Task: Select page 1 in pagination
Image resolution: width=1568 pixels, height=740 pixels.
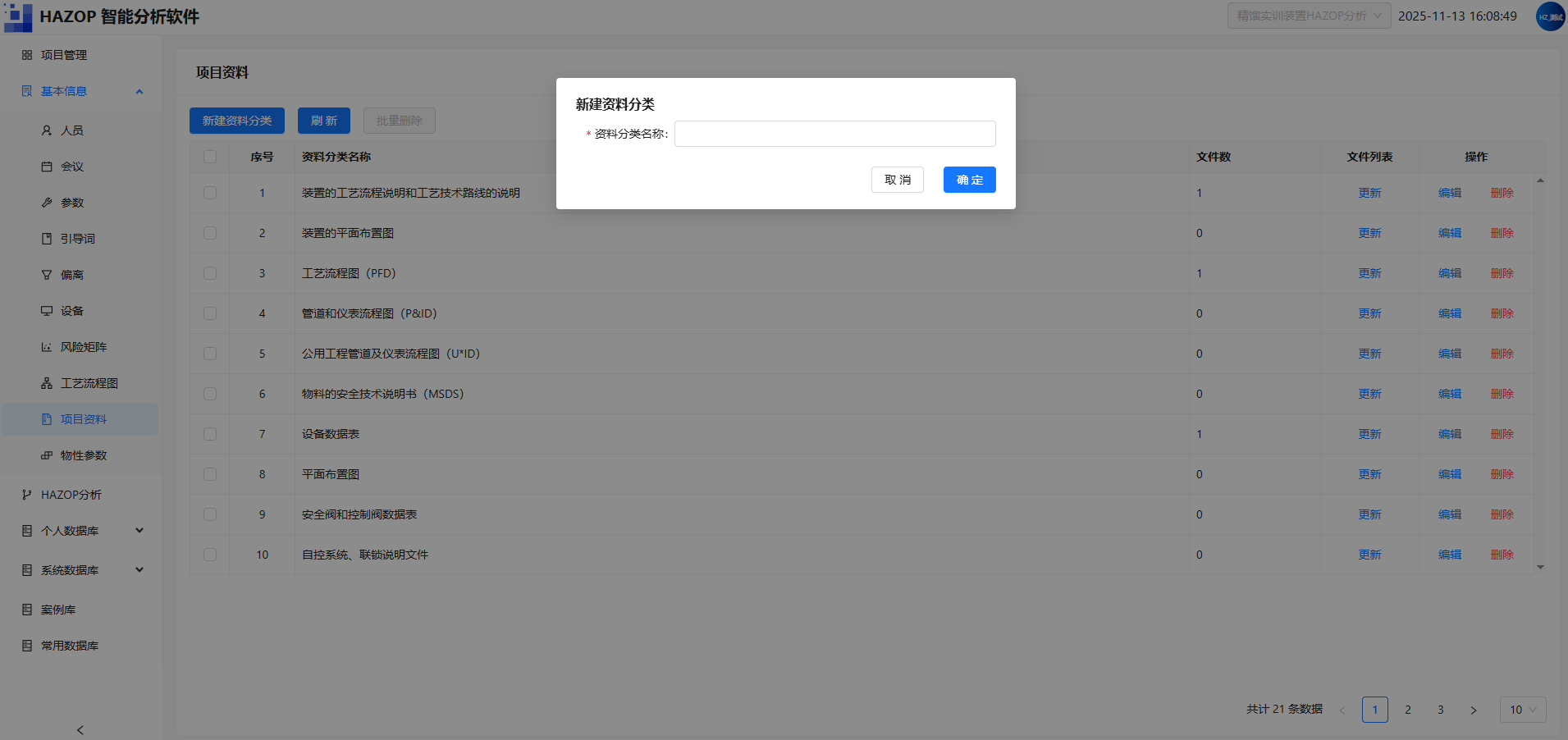Action: click(1375, 710)
